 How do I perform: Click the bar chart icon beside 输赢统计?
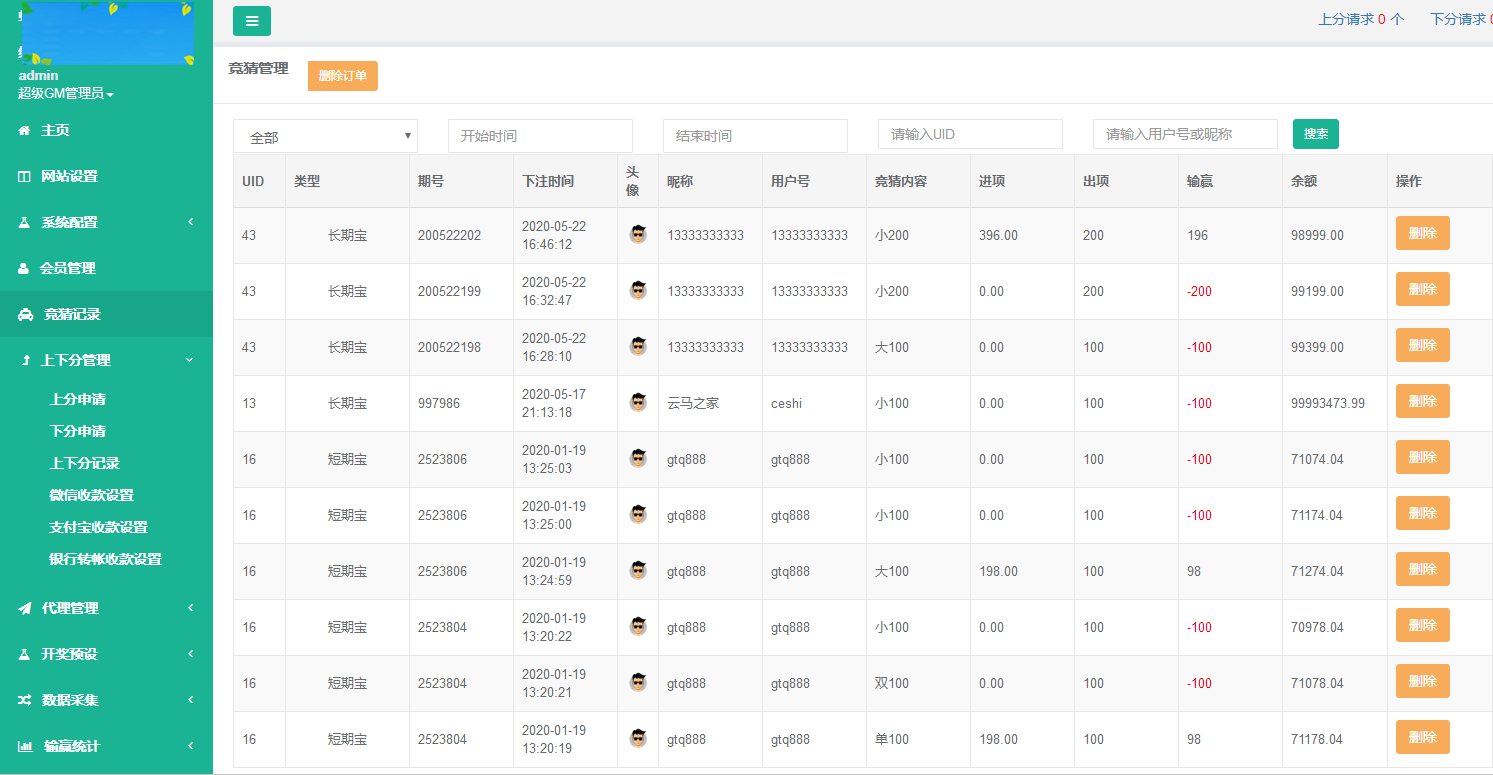point(25,746)
